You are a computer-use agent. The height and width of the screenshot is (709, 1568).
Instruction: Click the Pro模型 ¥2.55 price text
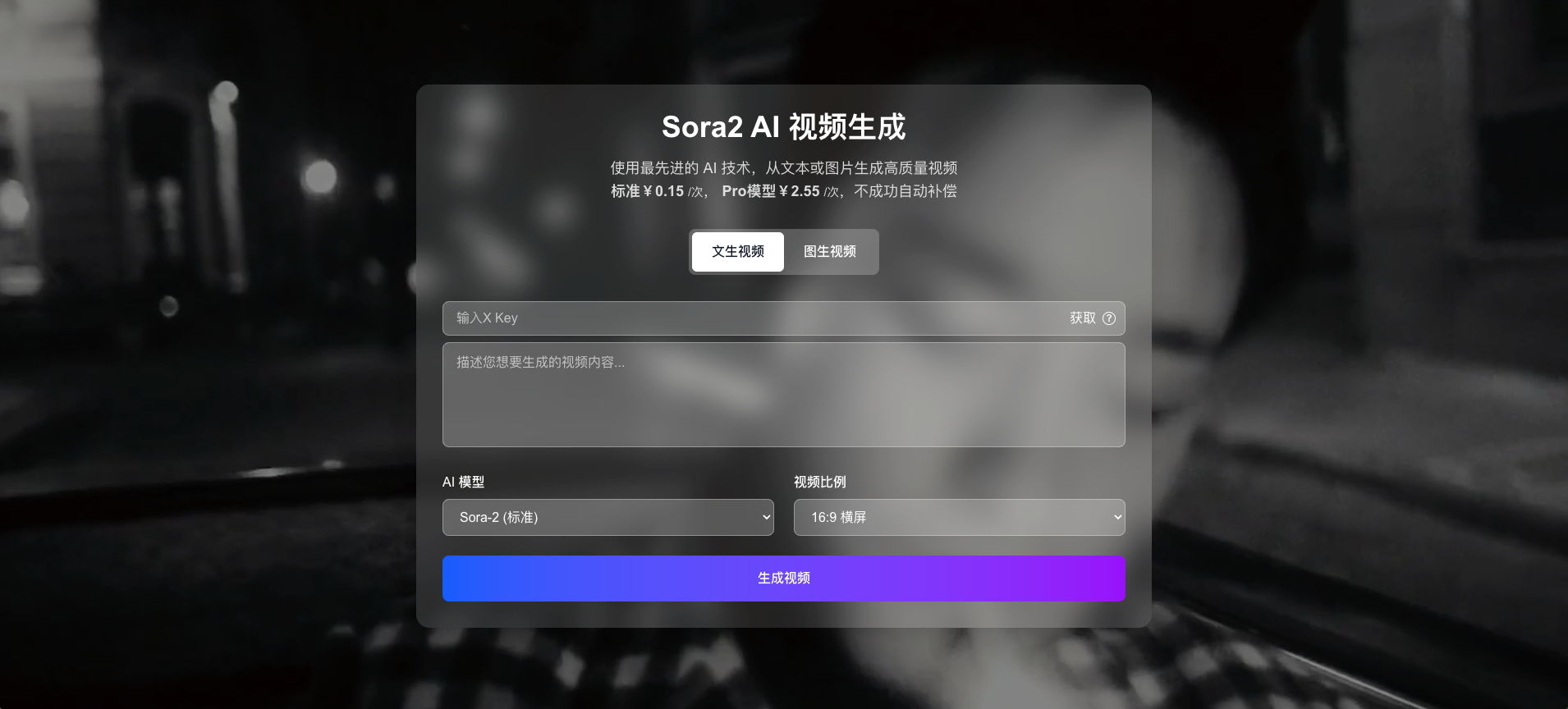pos(781,191)
